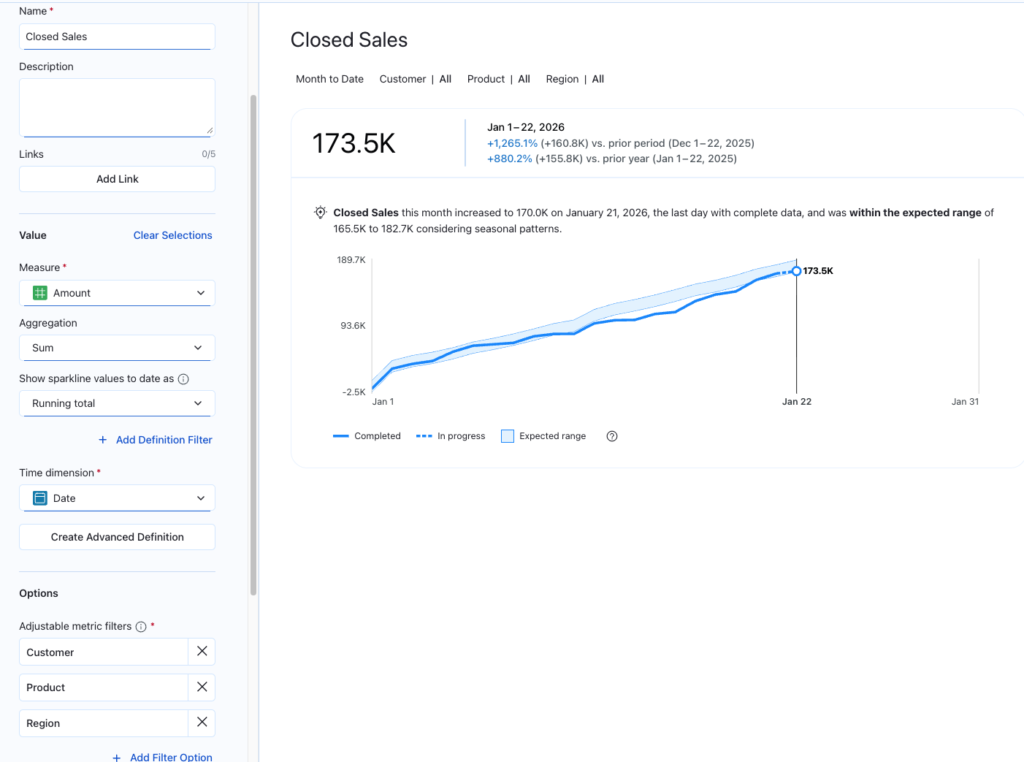Open the Customer All filter
This screenshot has height=762, width=1024.
pyautogui.click(x=415, y=79)
